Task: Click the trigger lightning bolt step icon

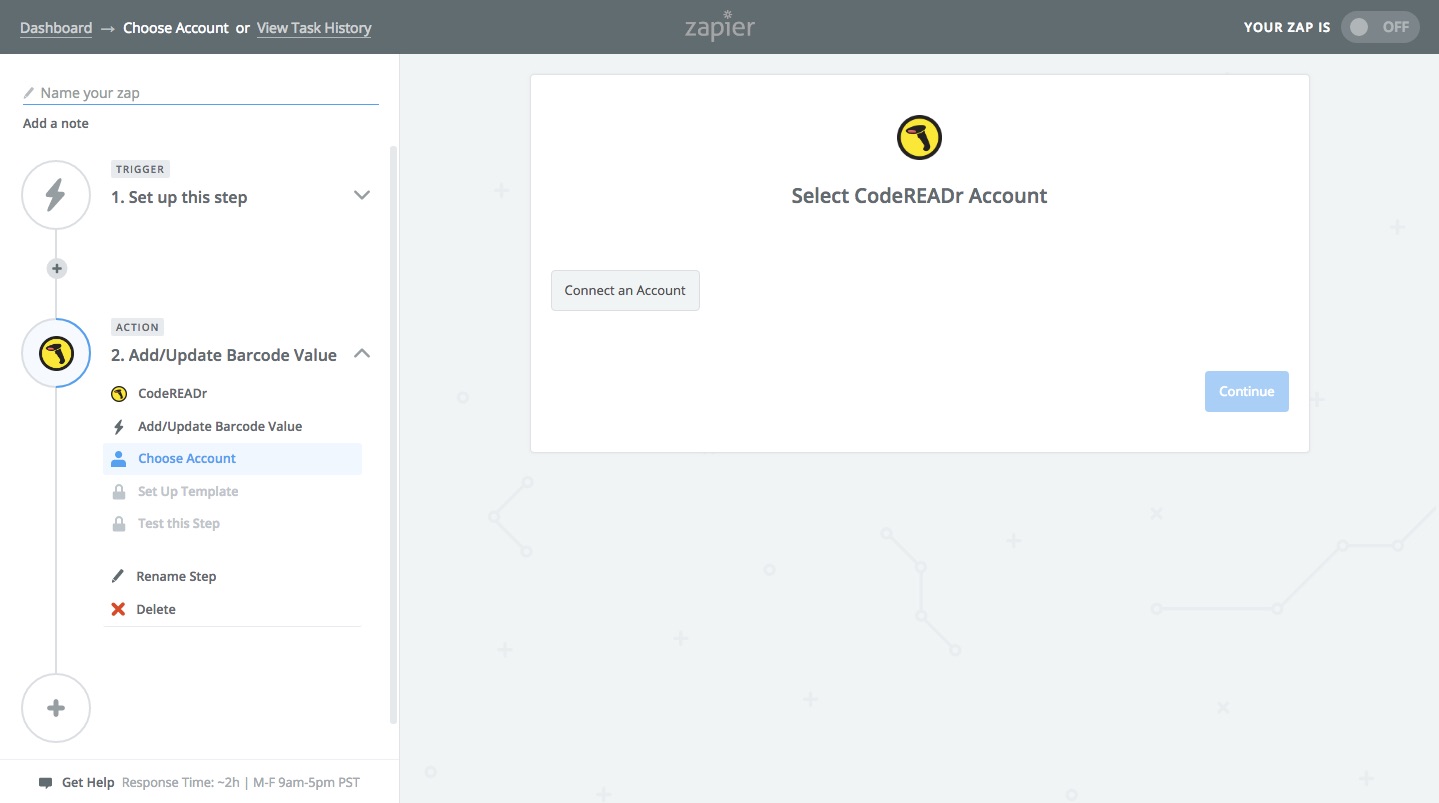Action: [56, 195]
